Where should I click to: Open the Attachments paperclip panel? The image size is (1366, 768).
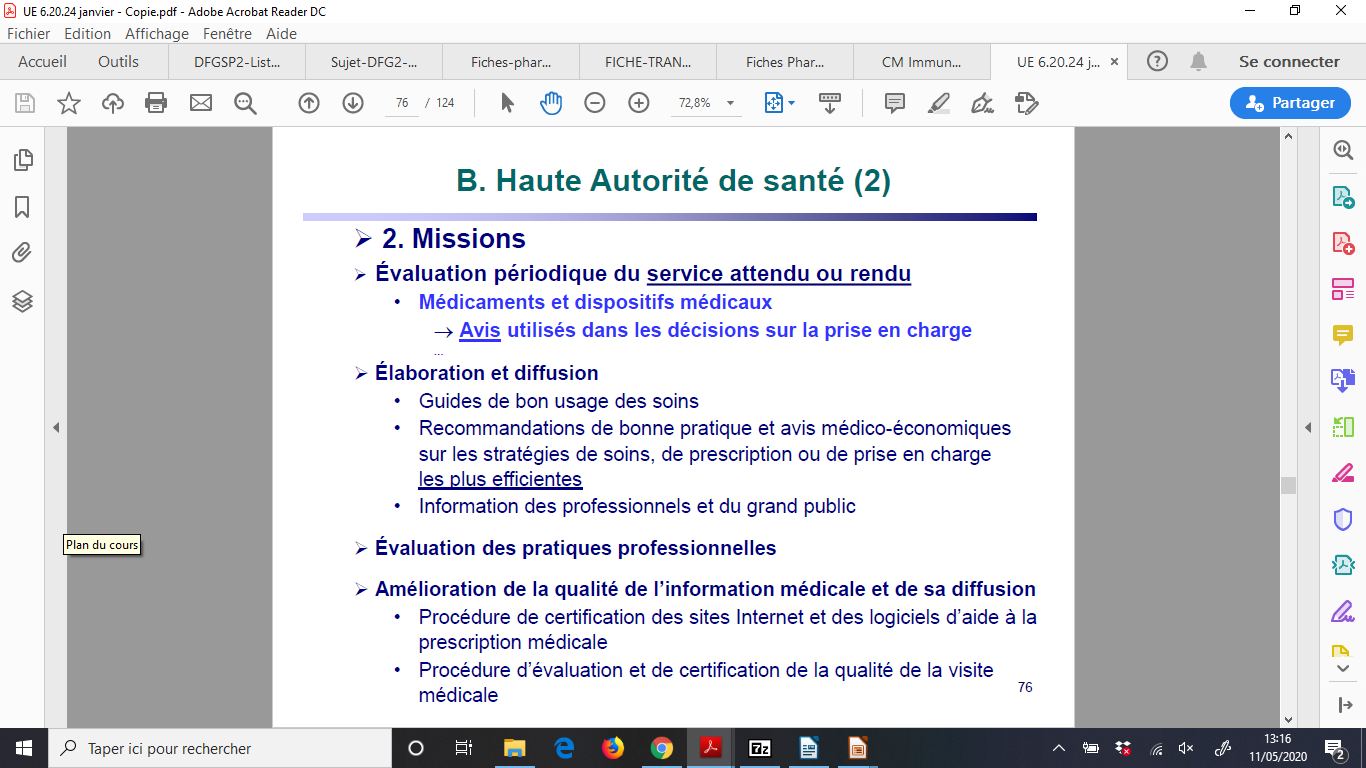pos(22,254)
